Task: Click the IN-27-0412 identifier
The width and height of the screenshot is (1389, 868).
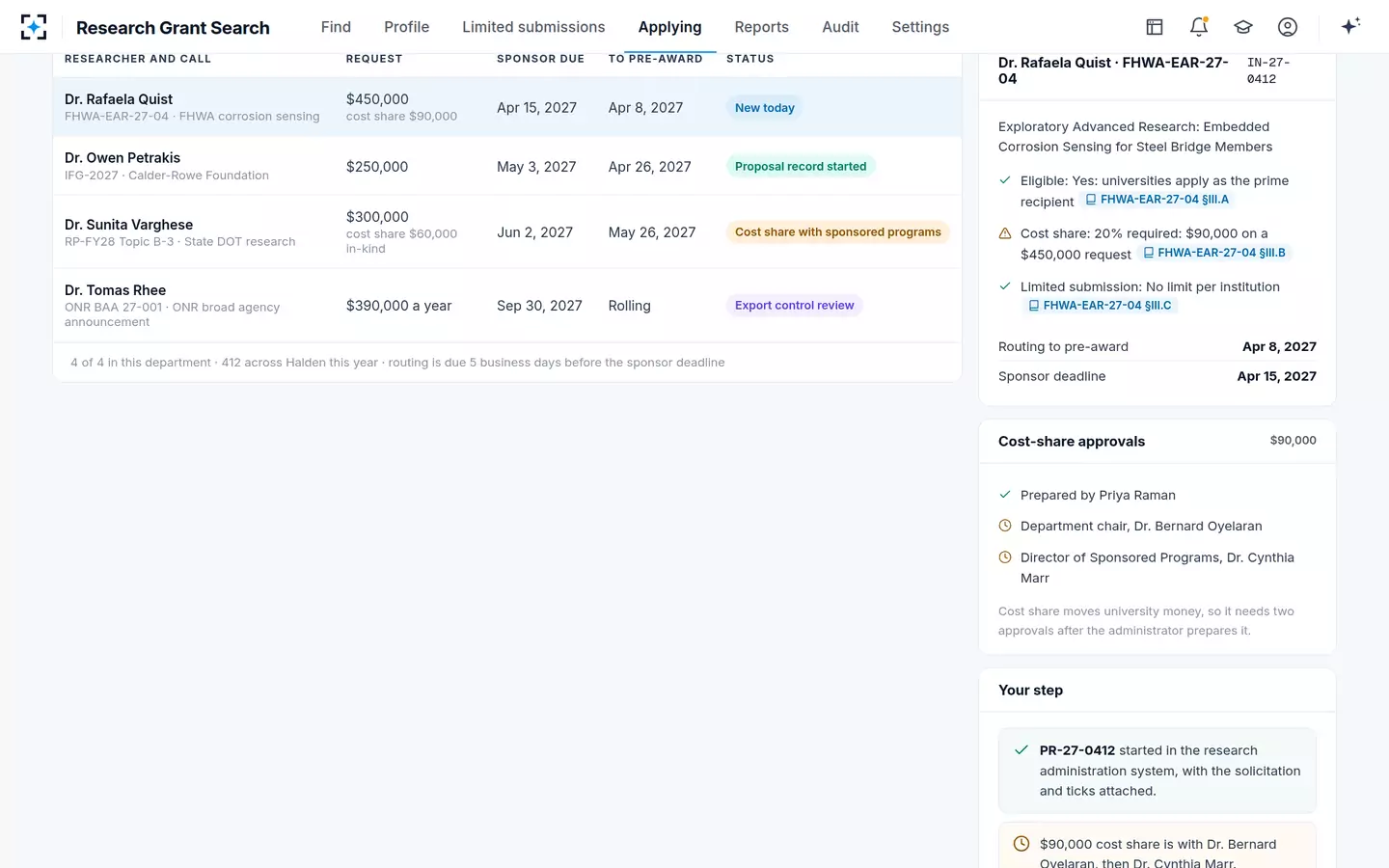Action: coord(1268,70)
